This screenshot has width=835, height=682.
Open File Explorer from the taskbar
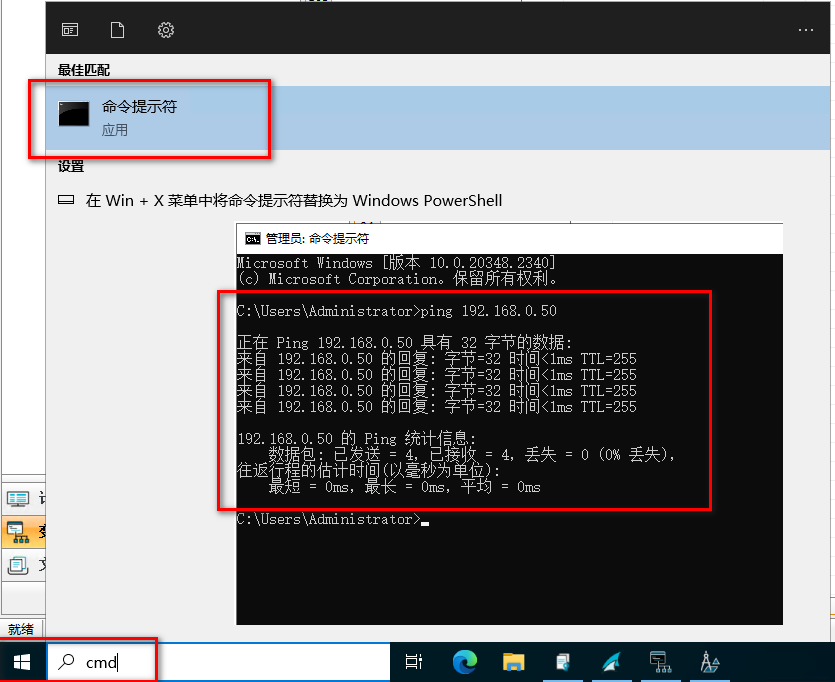click(x=514, y=661)
